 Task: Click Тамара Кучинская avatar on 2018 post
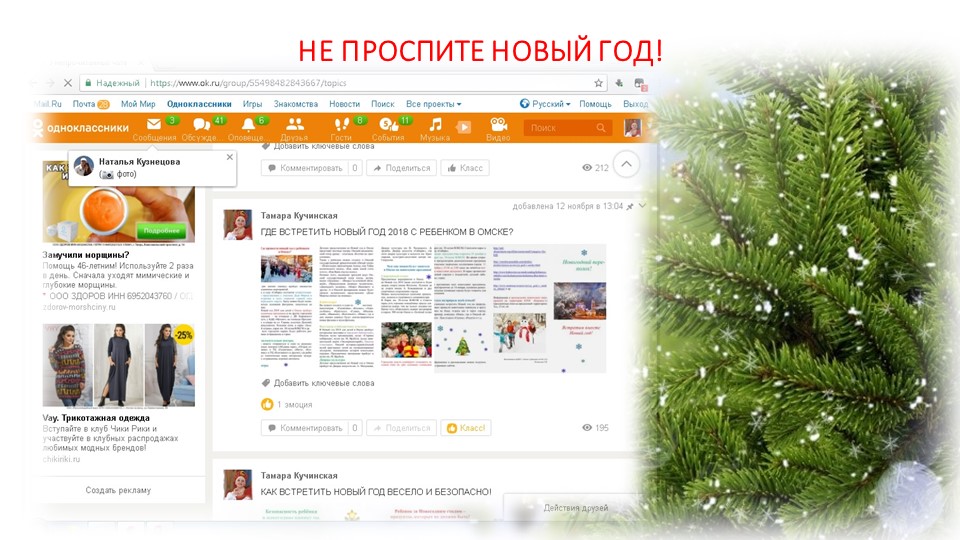[x=238, y=224]
